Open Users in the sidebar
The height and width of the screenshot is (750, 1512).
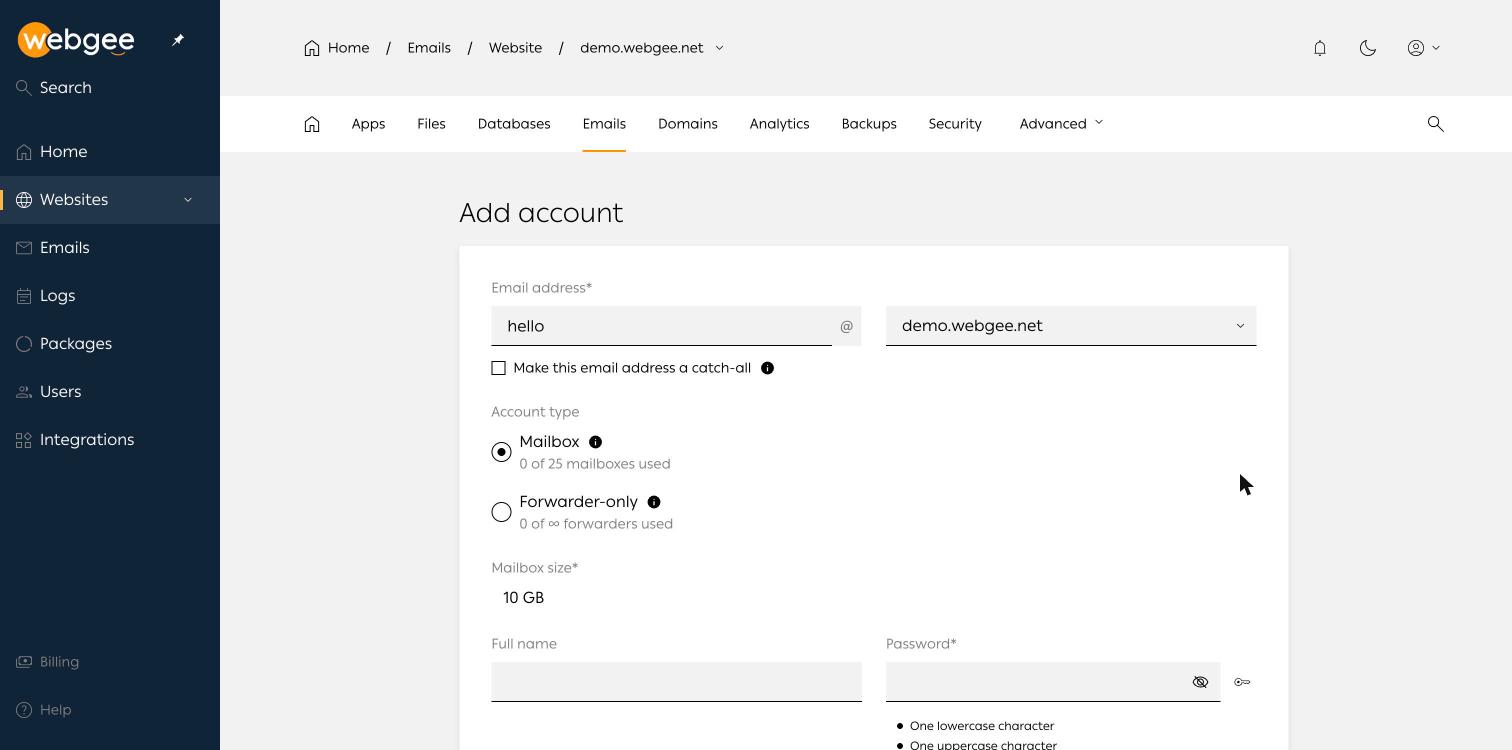click(110, 392)
